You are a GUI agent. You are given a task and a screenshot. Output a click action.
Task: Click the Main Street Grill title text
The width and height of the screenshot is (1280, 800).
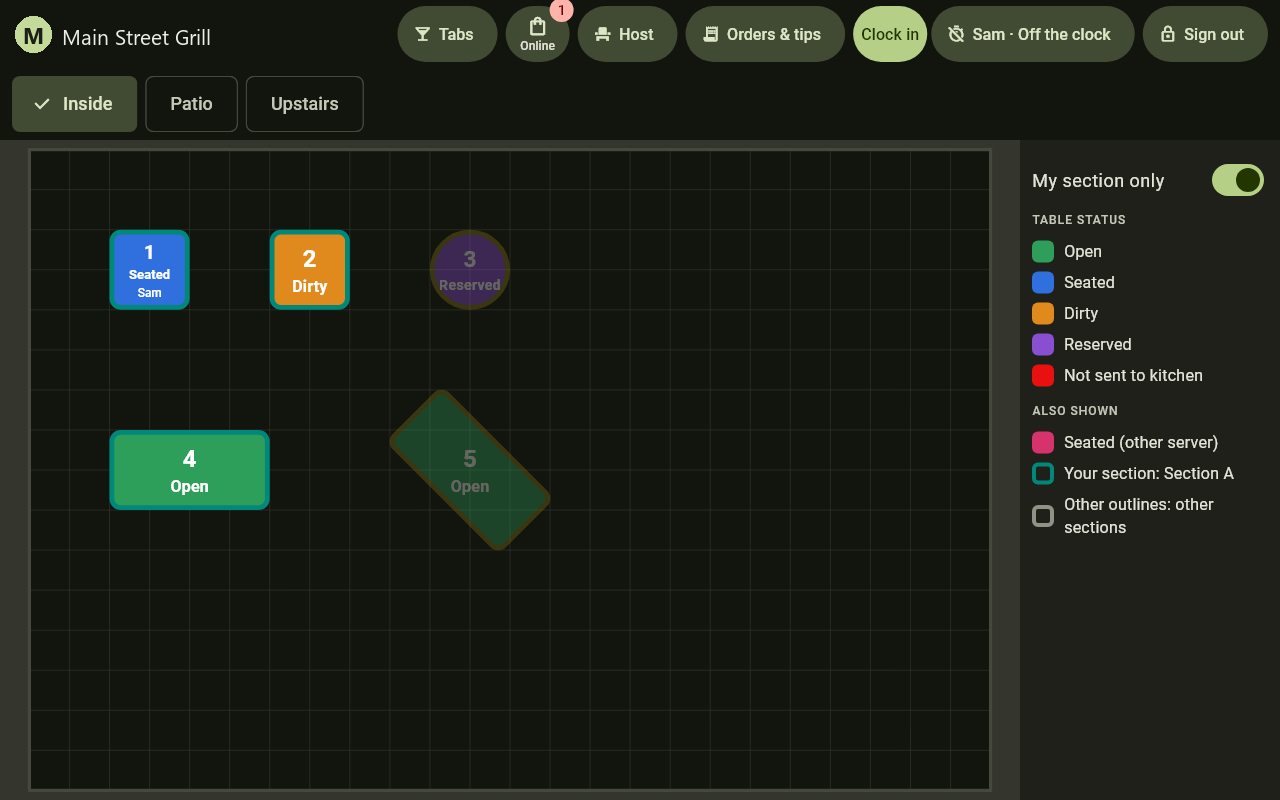click(137, 38)
